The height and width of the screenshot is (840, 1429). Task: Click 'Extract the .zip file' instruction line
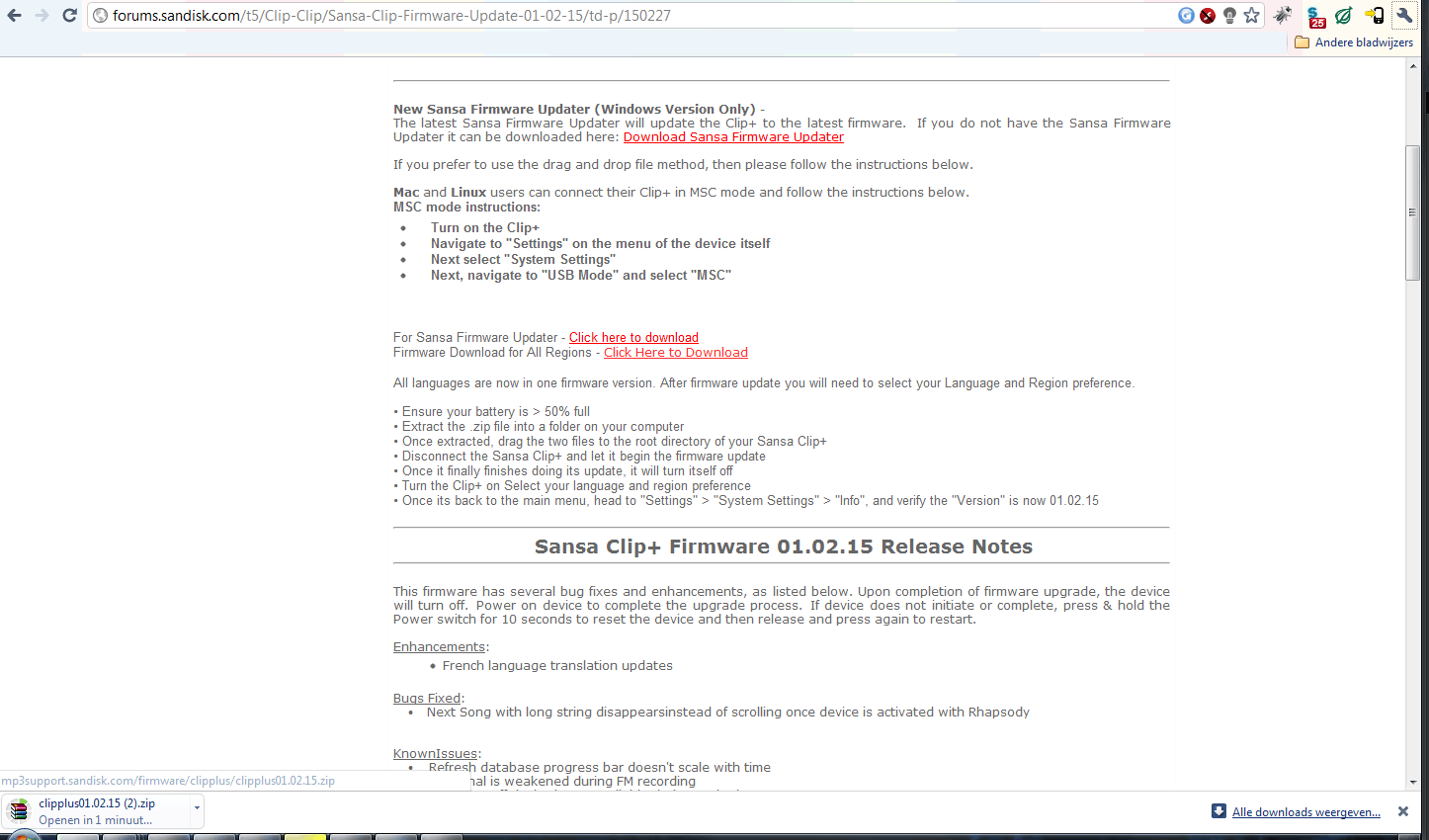[539, 427]
